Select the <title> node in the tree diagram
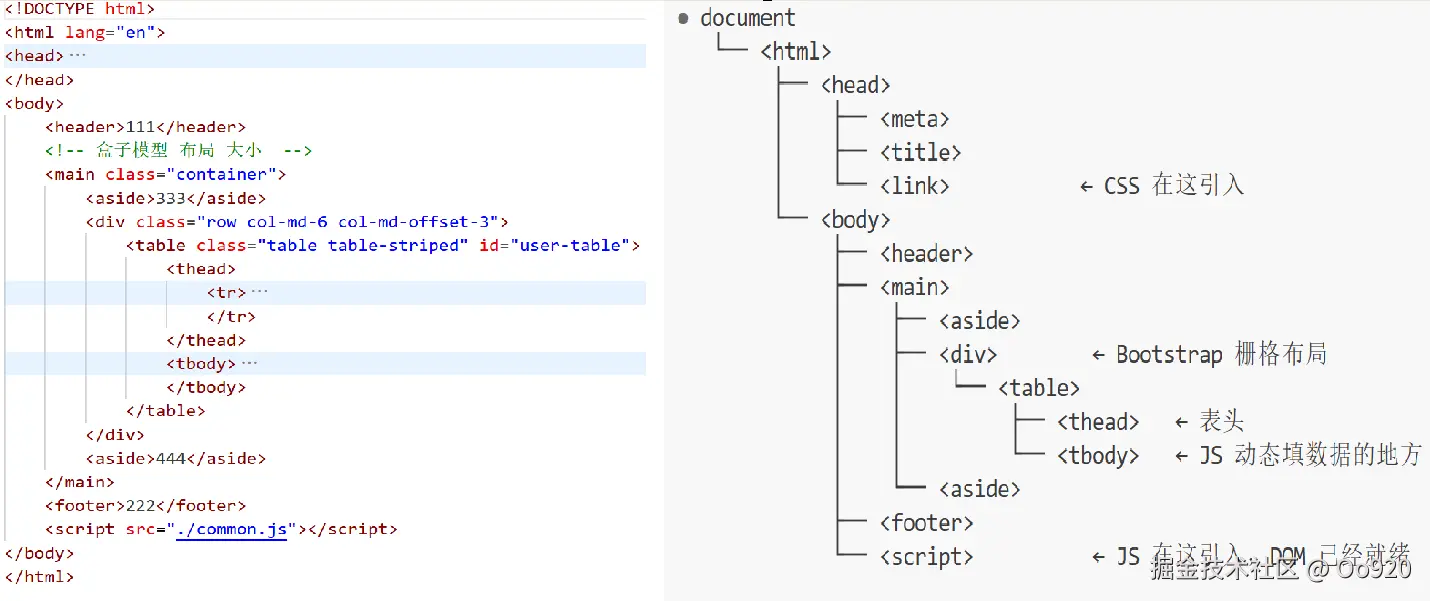Screen dimensions: 1430x601 point(921,152)
